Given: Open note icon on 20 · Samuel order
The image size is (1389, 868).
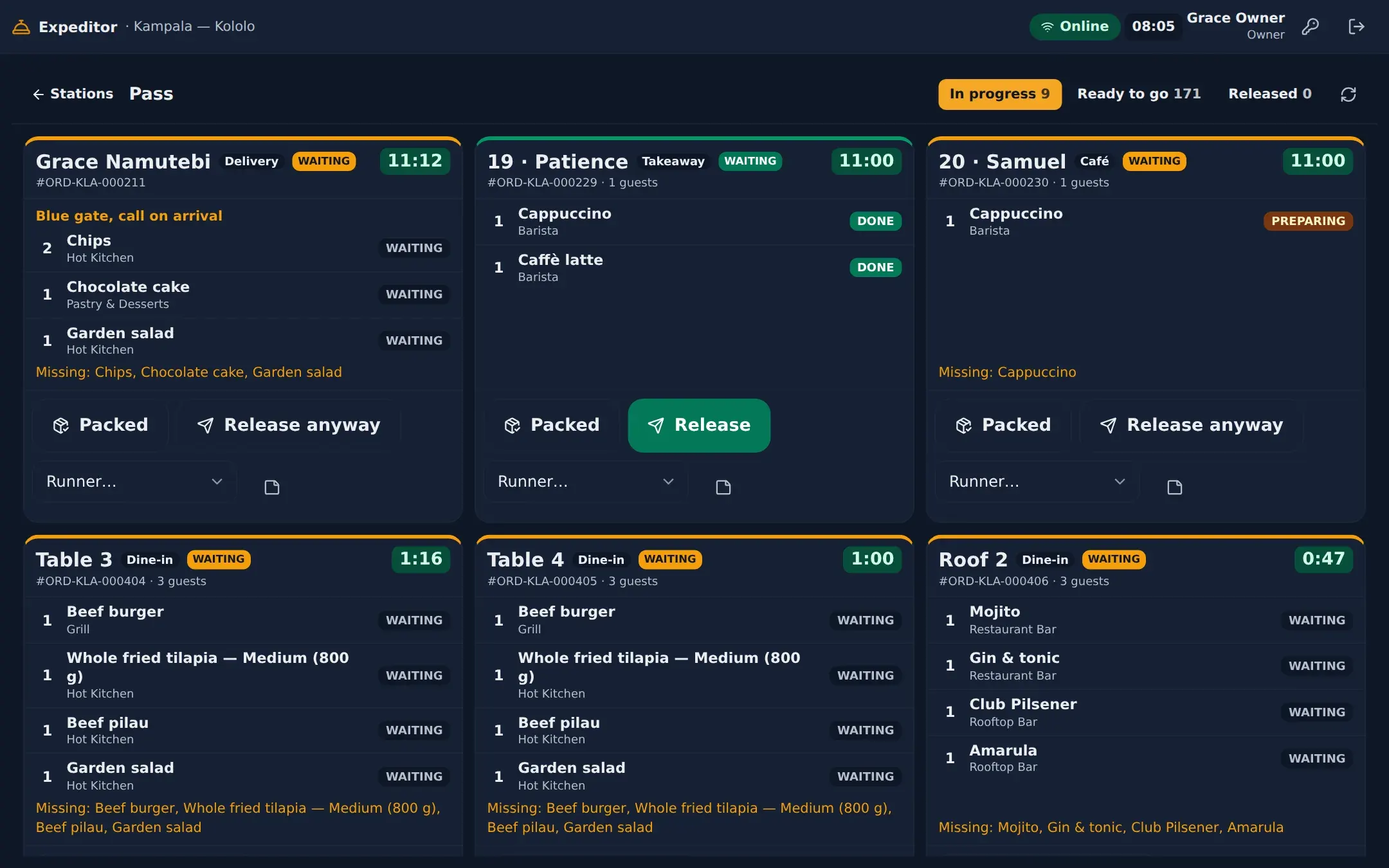Looking at the screenshot, I should tap(1175, 487).
